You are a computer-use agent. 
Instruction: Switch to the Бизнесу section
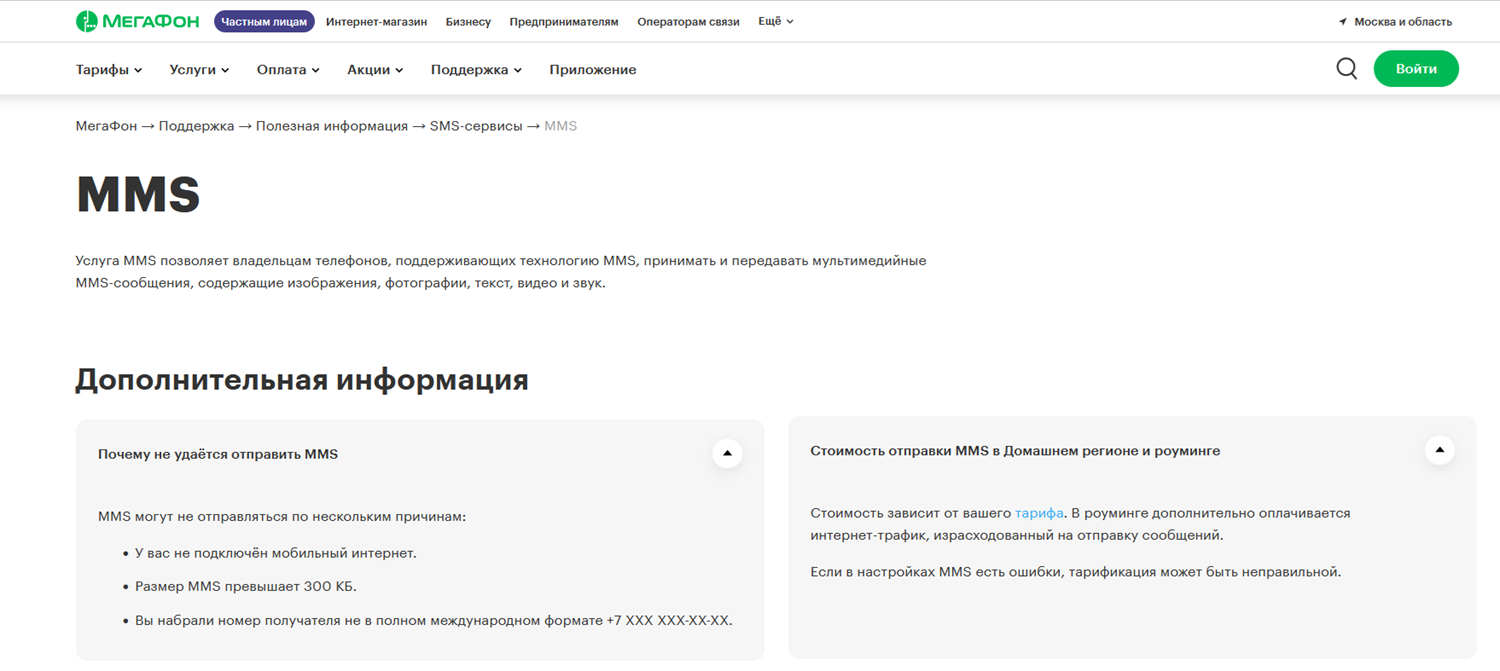click(x=468, y=22)
